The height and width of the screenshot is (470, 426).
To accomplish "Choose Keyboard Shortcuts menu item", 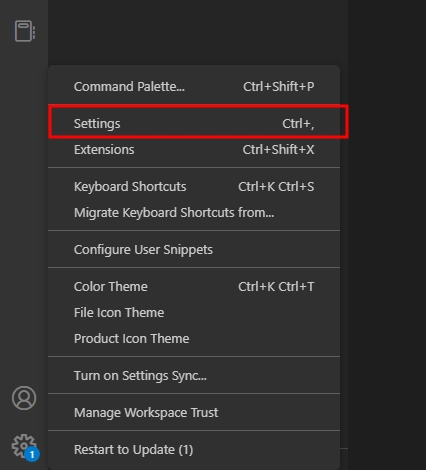I will [x=194, y=187].
